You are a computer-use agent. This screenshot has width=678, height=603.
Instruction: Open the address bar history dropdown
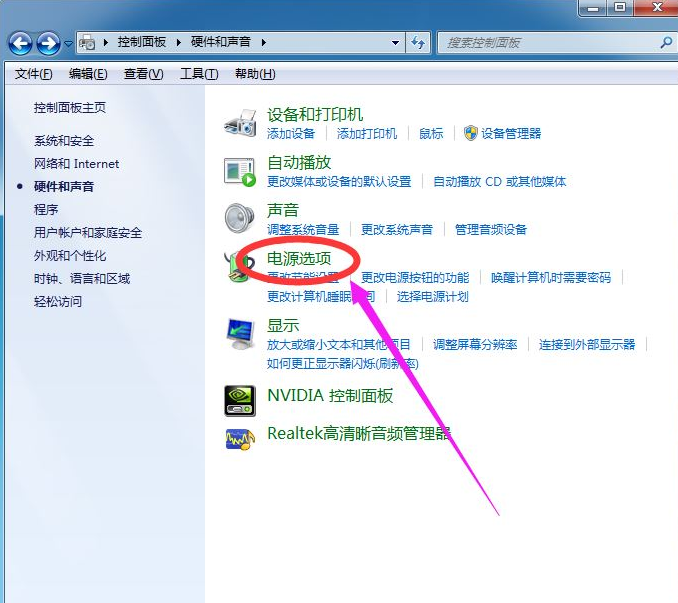(396, 43)
